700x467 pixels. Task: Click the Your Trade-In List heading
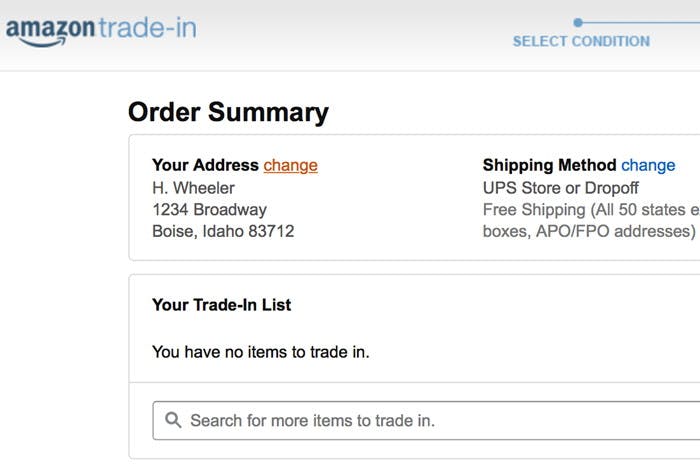point(221,304)
